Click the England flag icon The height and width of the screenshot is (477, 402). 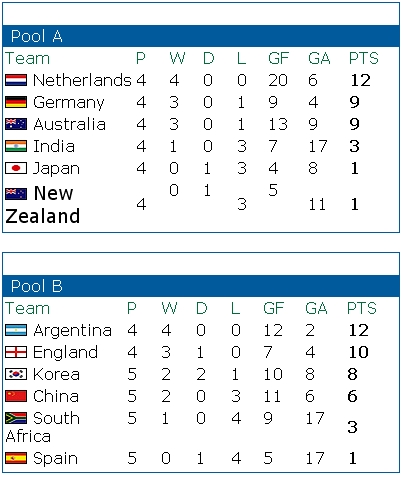tap(16, 352)
